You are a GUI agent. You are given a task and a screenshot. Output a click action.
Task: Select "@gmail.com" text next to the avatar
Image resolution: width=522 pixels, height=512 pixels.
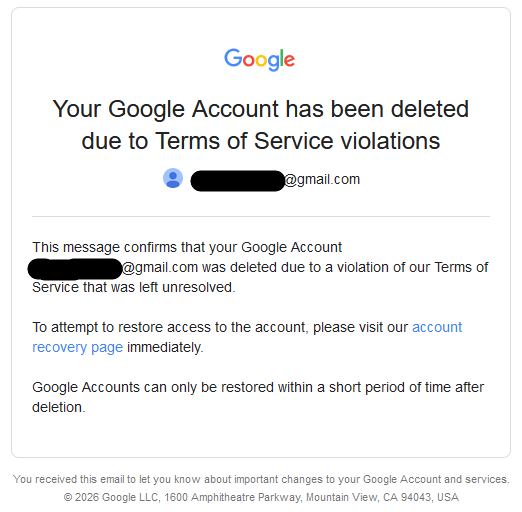point(322,180)
